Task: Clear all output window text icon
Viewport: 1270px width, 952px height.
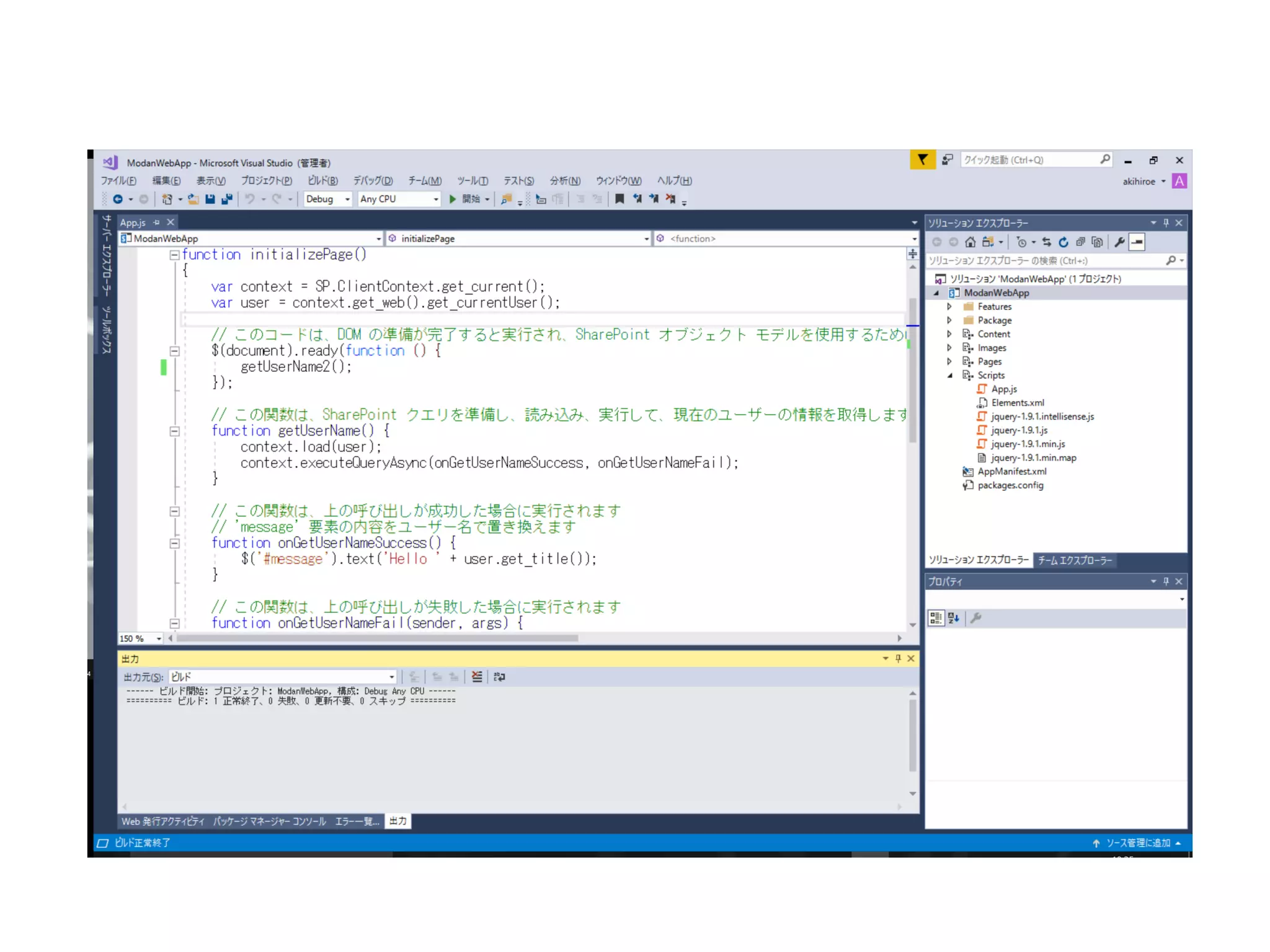Action: click(x=476, y=677)
